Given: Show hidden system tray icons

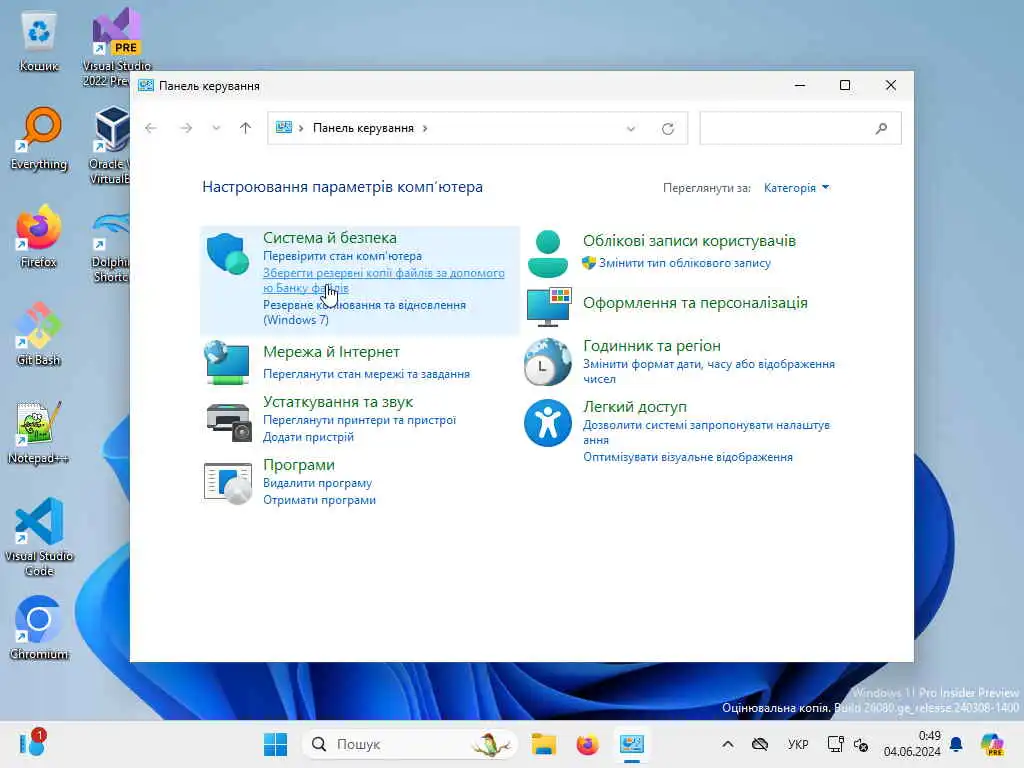Looking at the screenshot, I should (728, 744).
